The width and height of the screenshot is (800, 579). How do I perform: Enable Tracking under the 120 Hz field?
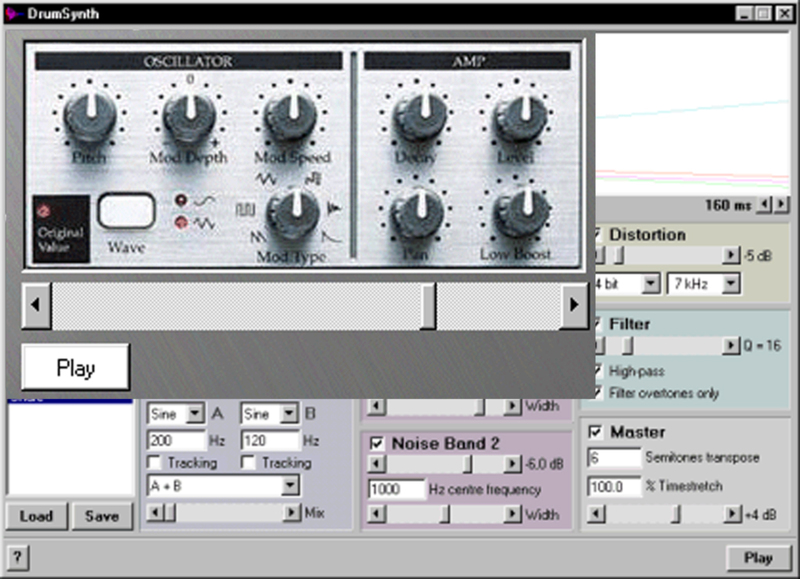tap(248, 462)
